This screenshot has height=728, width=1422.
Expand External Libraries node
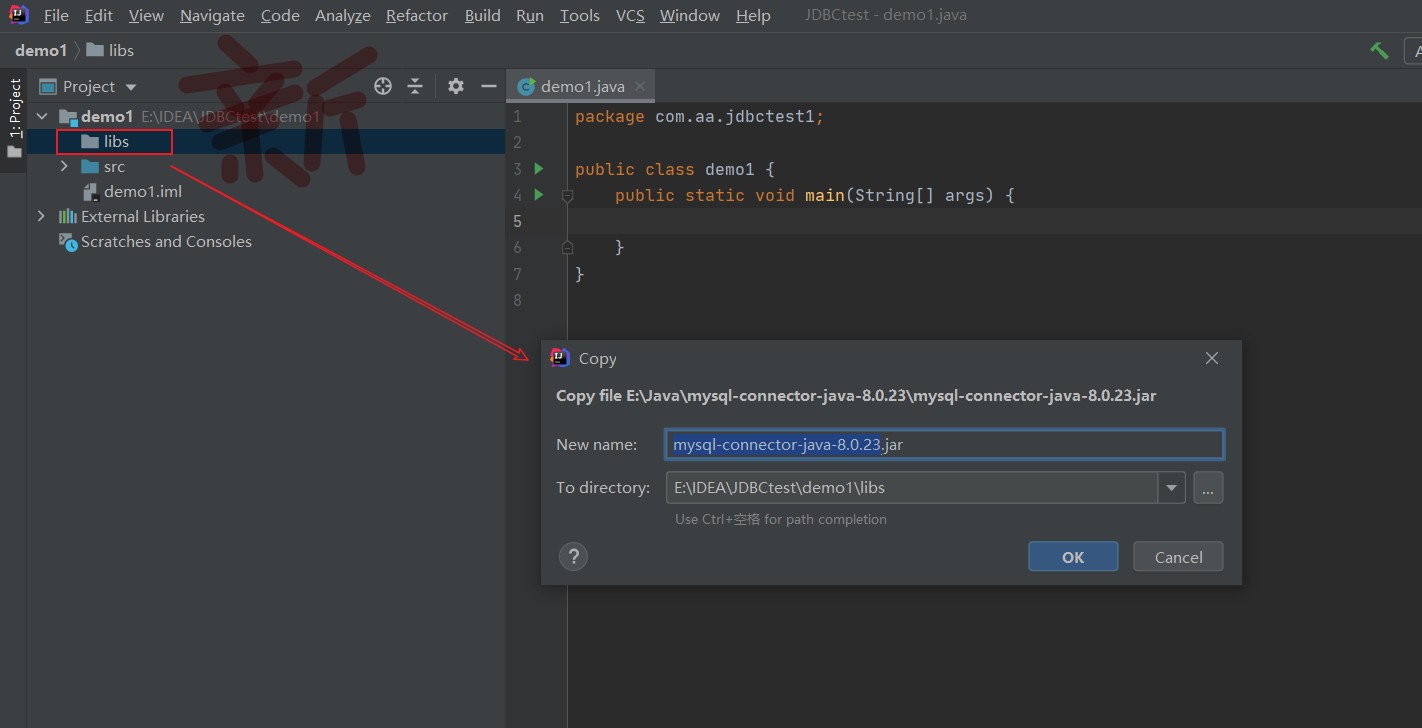41,216
